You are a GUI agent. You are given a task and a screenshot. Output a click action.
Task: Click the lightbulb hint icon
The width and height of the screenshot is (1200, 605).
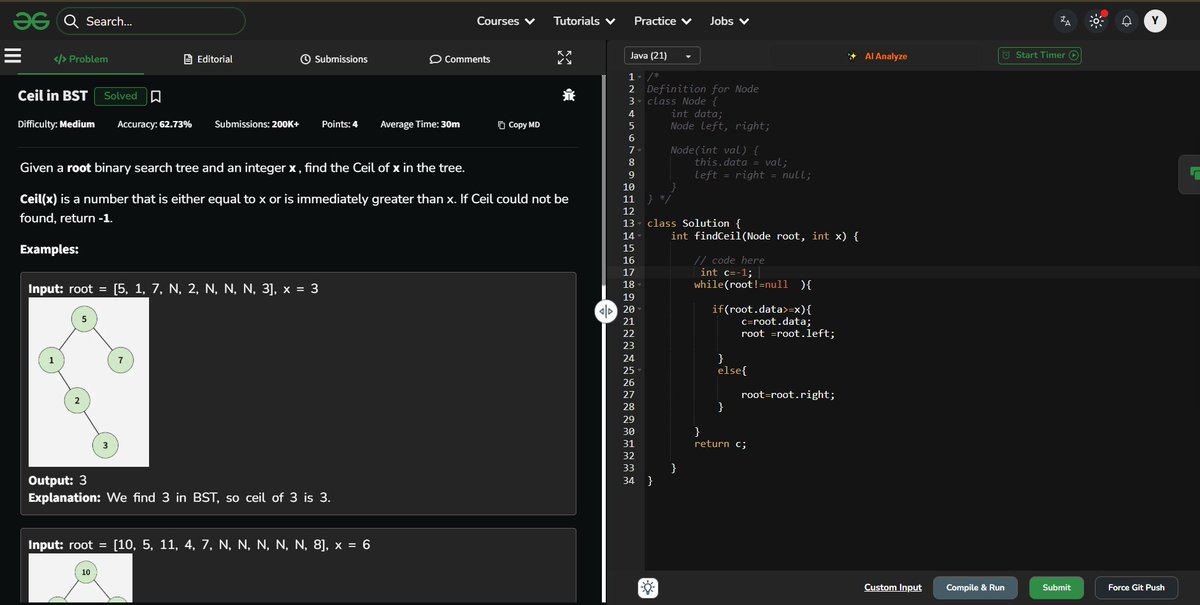[648, 588]
